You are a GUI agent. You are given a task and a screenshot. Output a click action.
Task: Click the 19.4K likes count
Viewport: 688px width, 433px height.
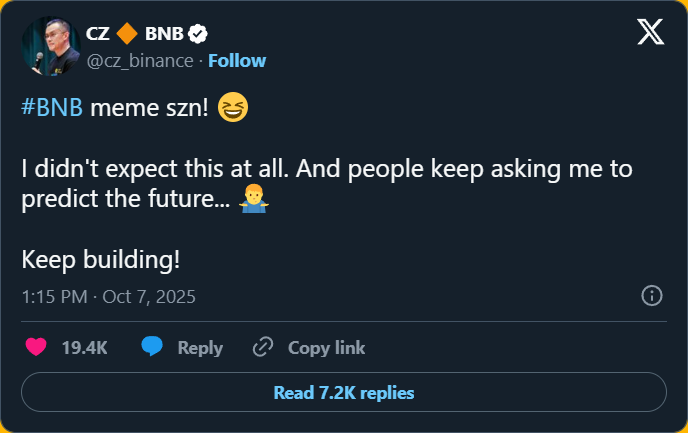[x=84, y=348]
